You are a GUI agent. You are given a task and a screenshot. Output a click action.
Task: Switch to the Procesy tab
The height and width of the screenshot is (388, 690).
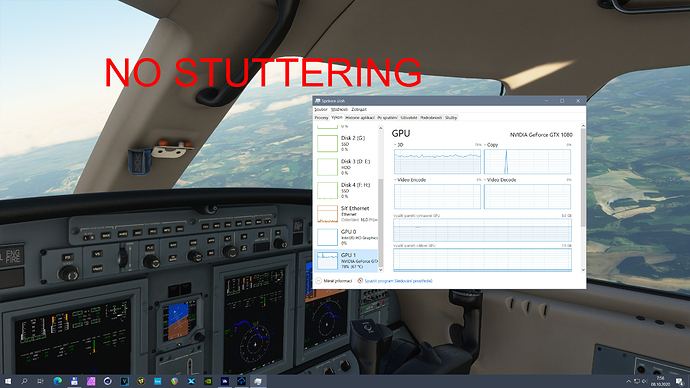[321, 118]
